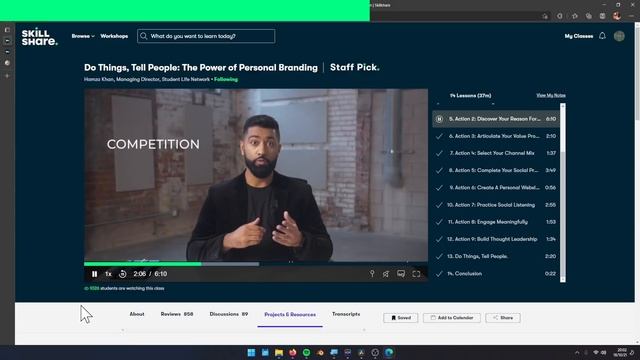Screen dimensions: 640x360
Task: Open My Classes
Action: coord(578,36)
